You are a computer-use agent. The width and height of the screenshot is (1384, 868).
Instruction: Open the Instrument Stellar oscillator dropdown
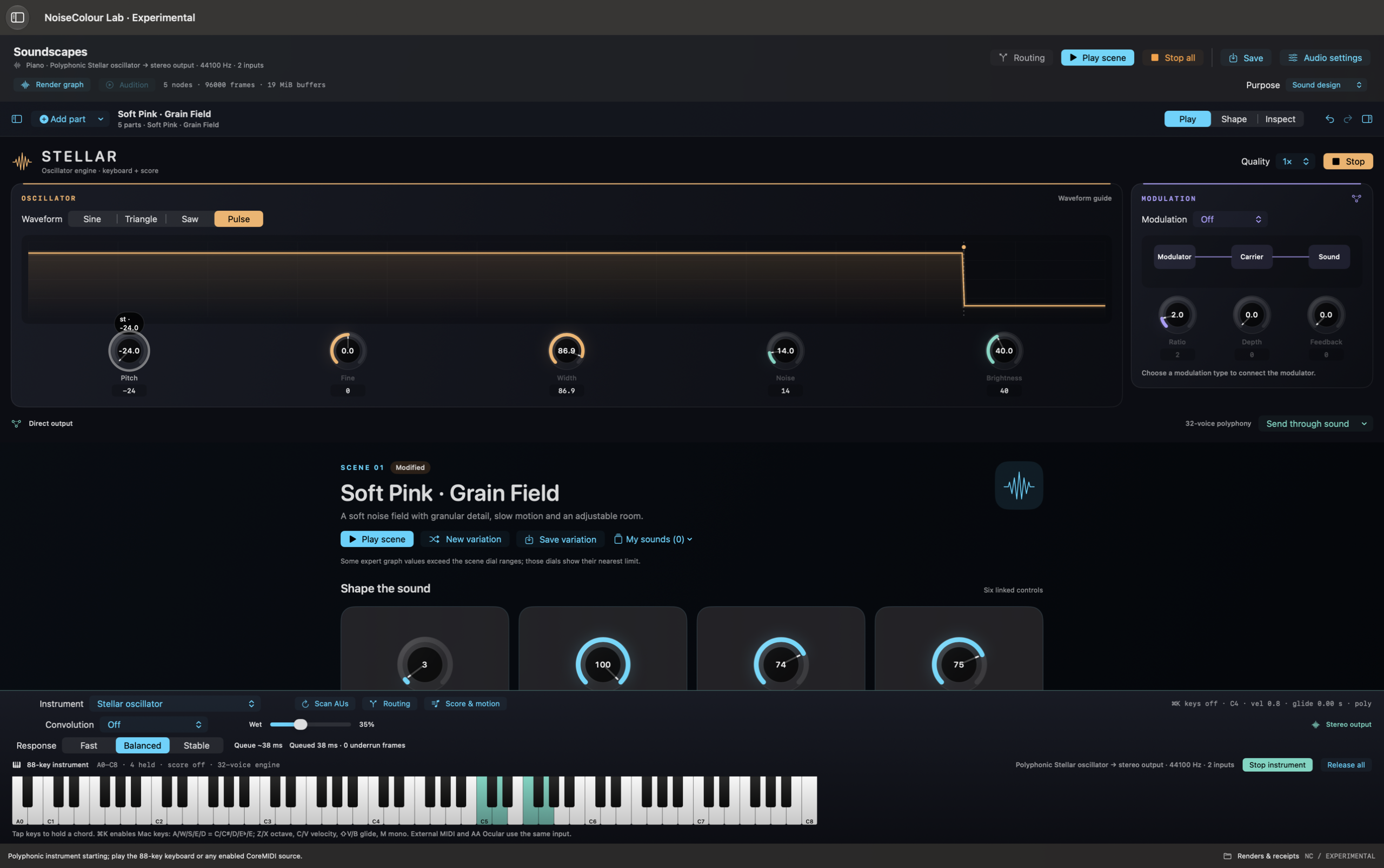point(175,704)
